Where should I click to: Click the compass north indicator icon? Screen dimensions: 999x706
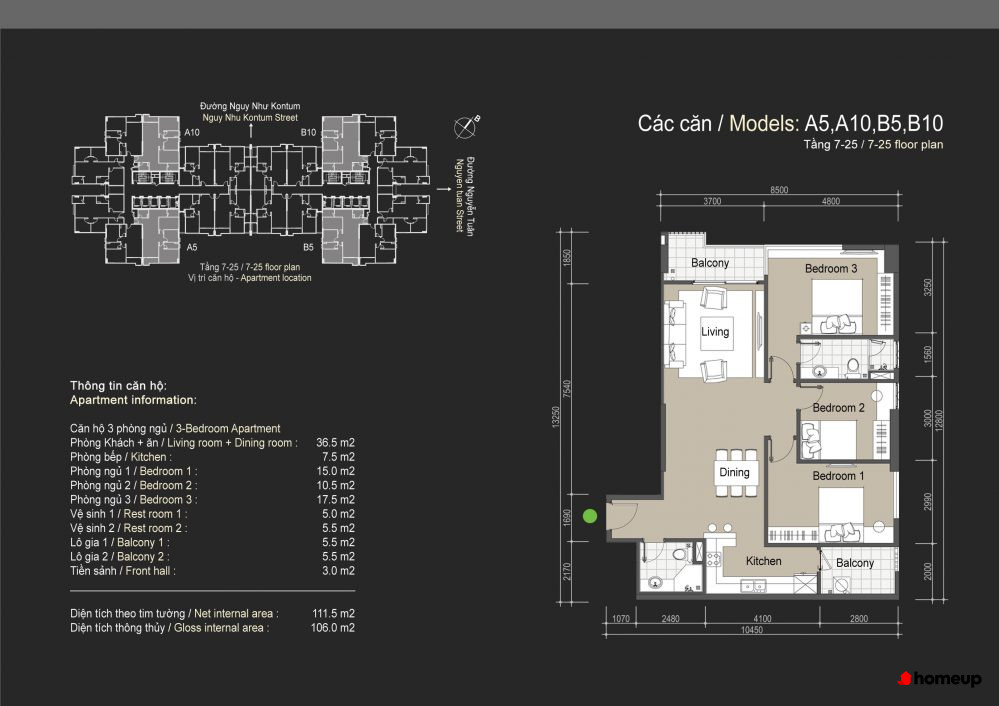(466, 127)
